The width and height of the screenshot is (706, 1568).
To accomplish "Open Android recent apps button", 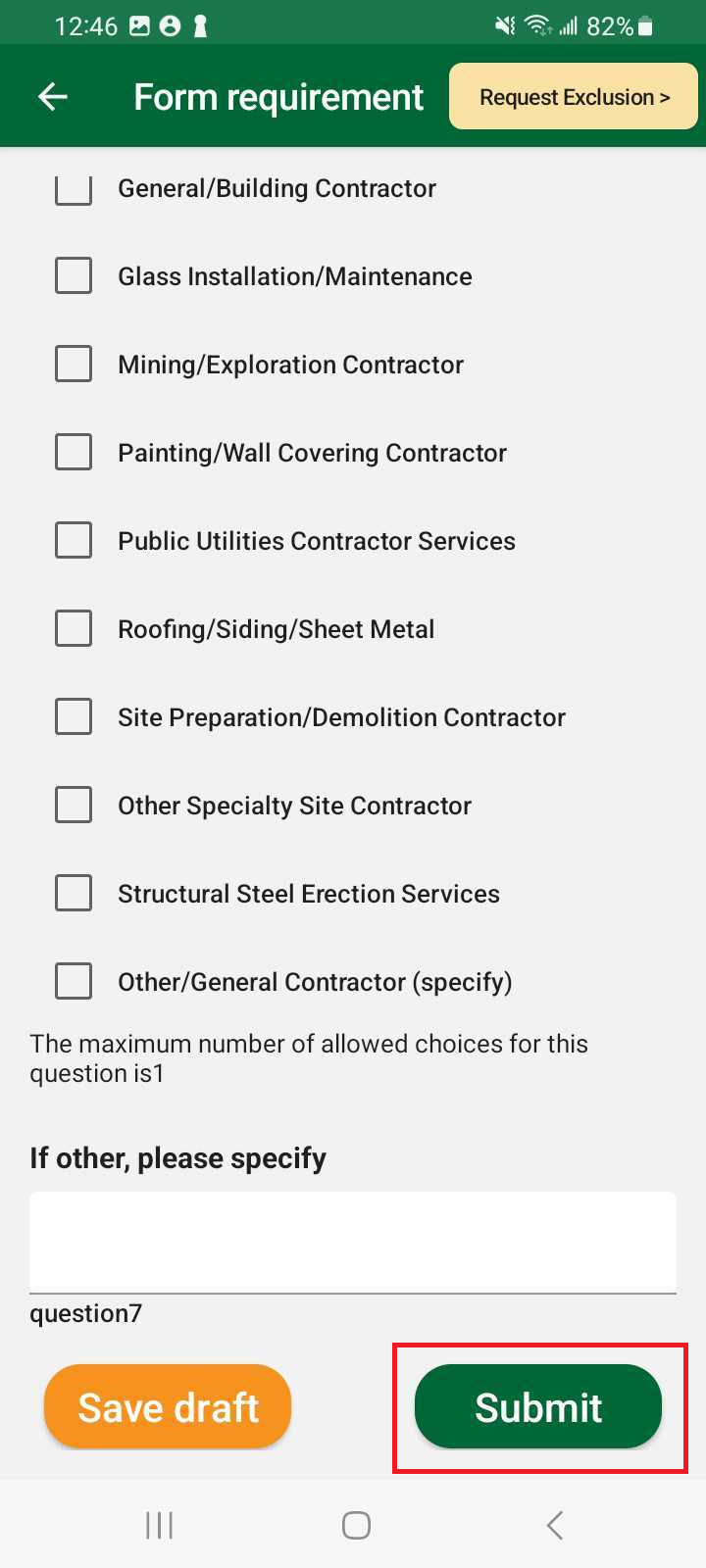I will (x=159, y=1525).
